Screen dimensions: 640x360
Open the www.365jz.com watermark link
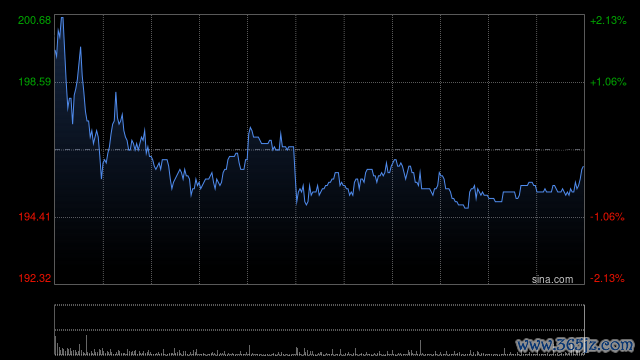575,345
